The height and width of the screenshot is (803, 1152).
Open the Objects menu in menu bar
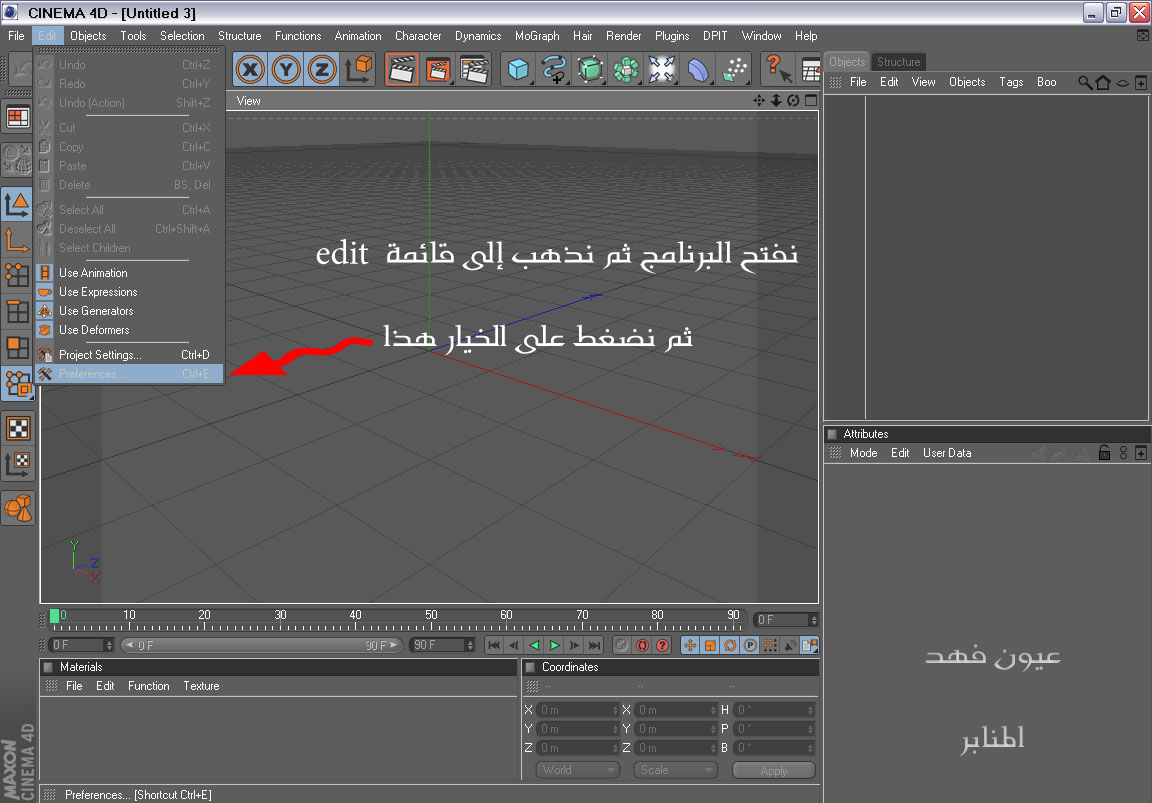(x=88, y=36)
